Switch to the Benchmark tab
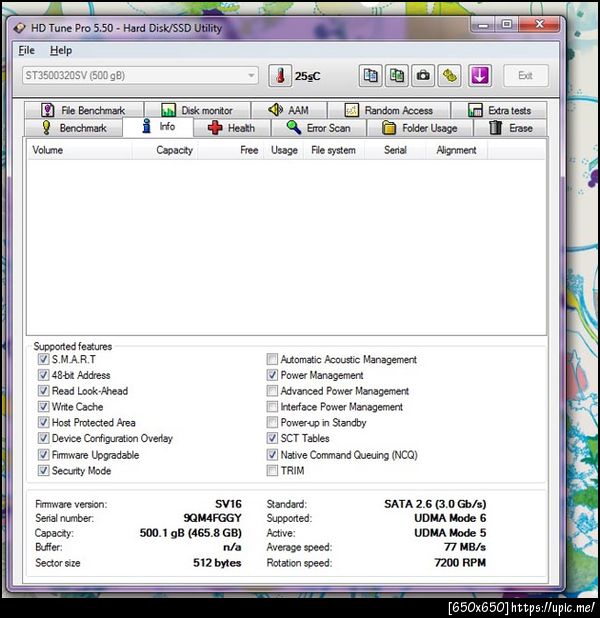Screen dimensions: 600x618 [x=74, y=128]
